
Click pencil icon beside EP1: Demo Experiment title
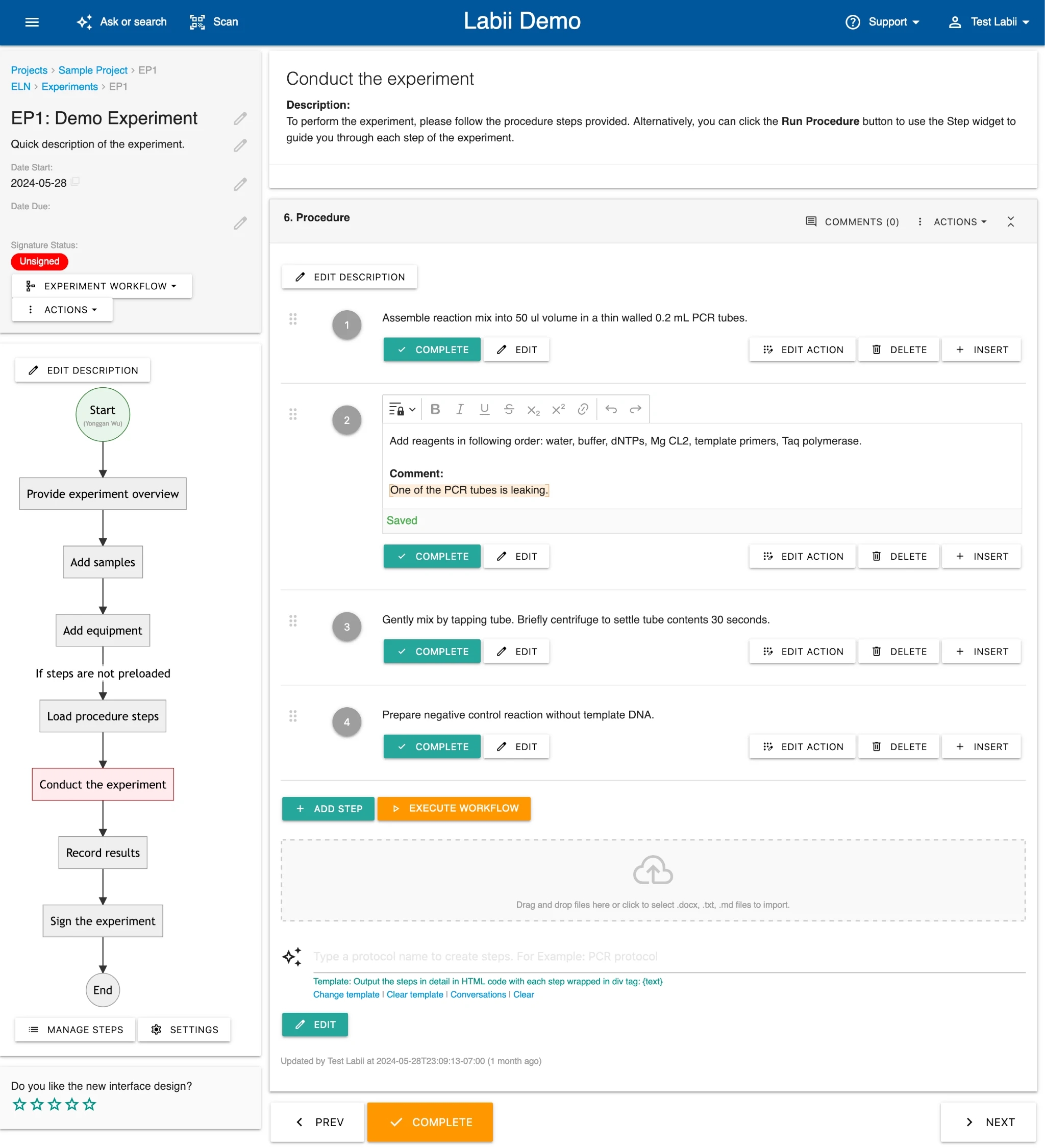[x=240, y=118]
